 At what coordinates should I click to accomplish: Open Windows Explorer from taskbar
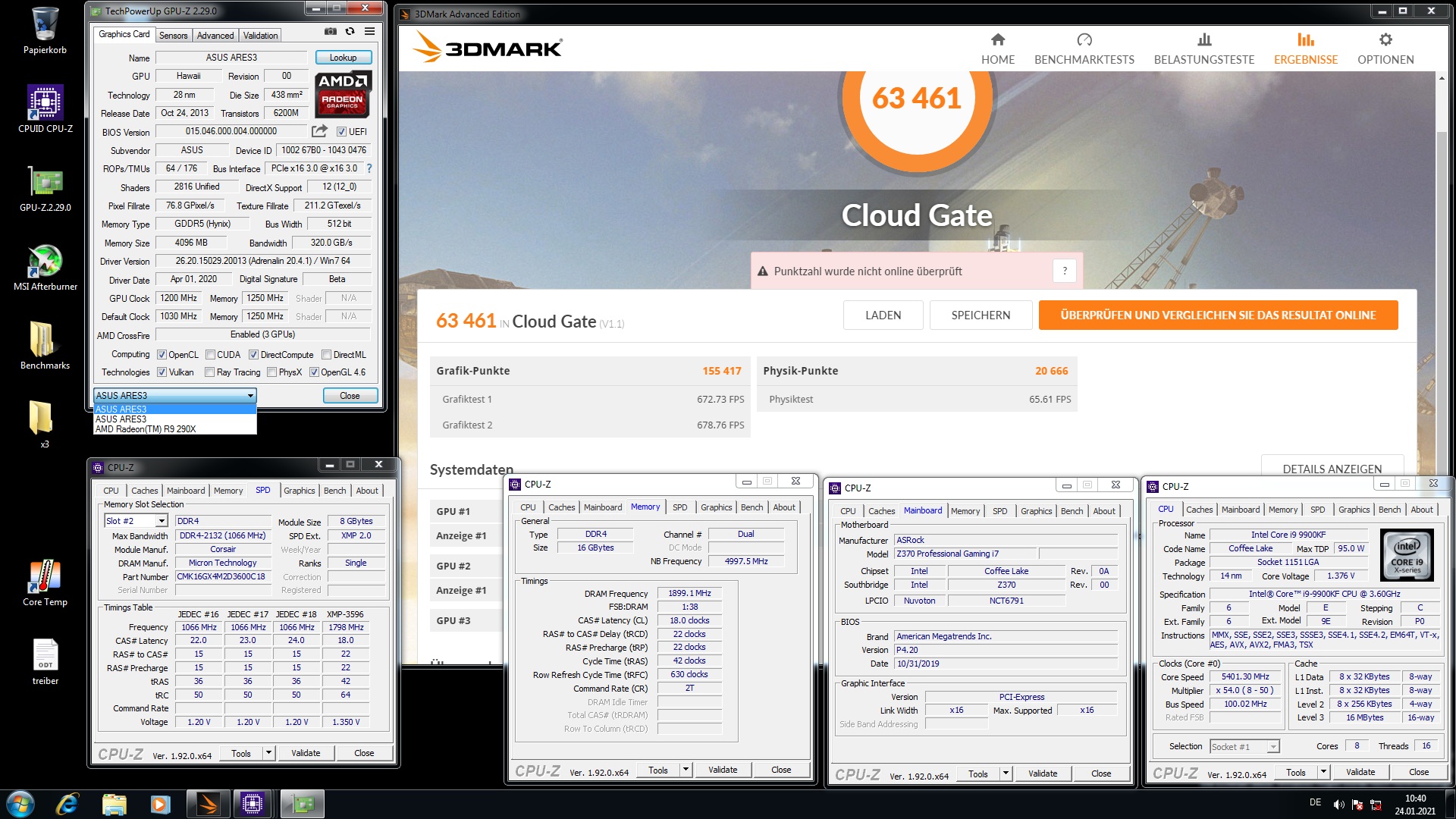[x=114, y=803]
